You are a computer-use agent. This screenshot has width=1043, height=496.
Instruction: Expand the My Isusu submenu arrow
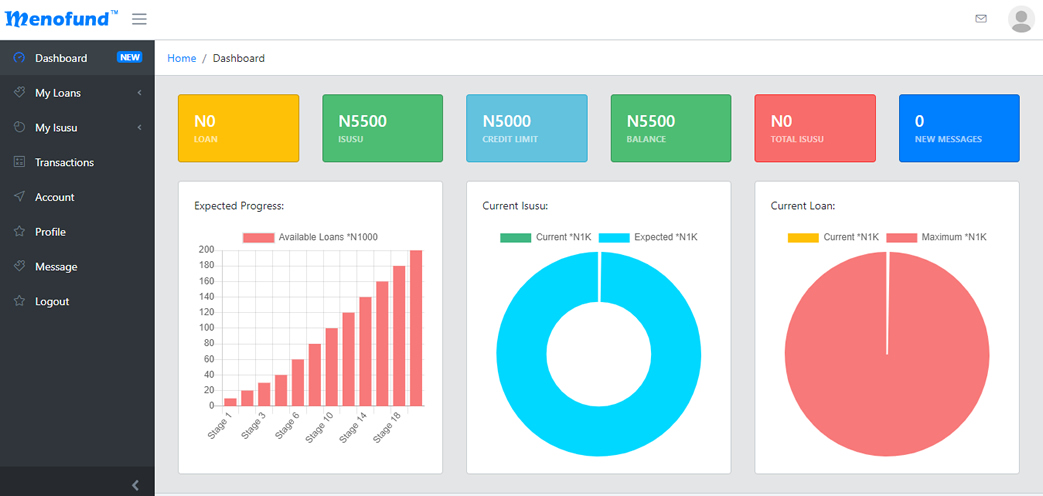tap(139, 128)
